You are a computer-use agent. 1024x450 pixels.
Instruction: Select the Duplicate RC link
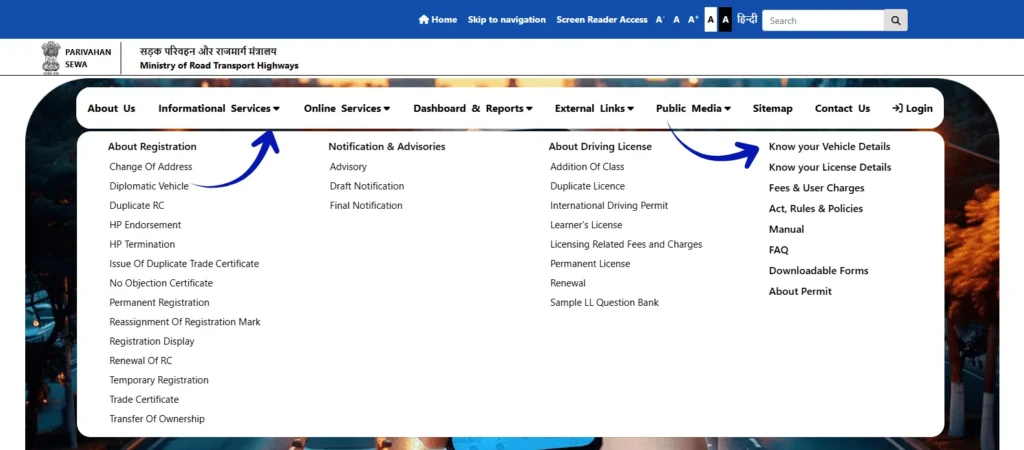click(x=137, y=206)
